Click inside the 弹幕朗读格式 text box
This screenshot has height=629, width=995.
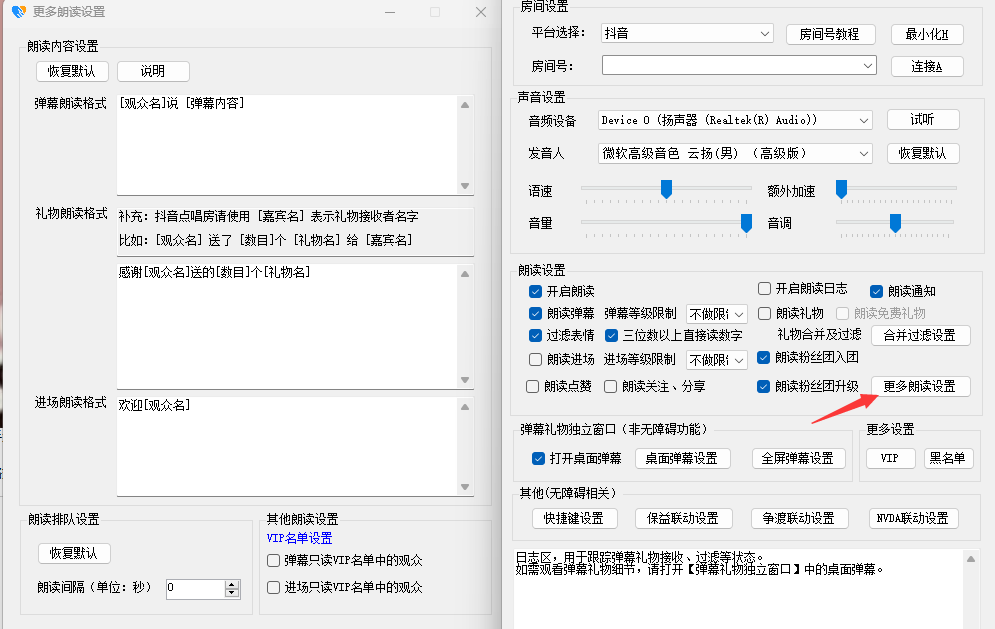(x=287, y=145)
